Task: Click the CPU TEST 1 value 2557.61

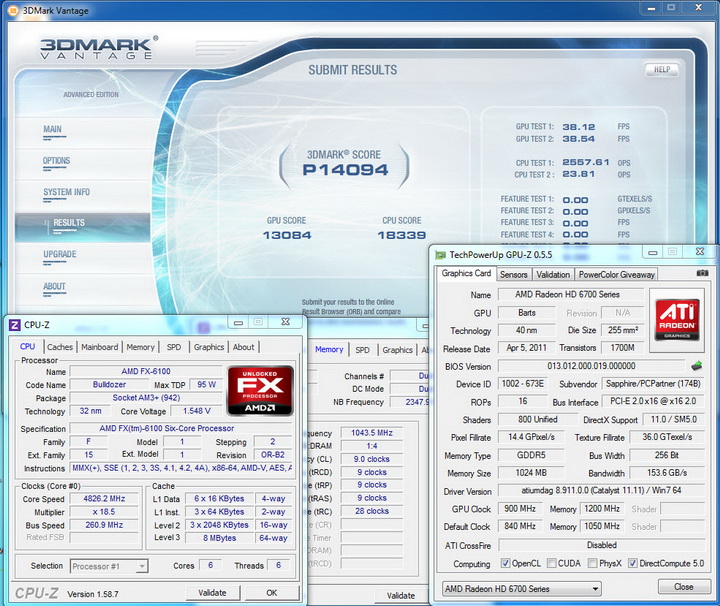Action: [586, 162]
